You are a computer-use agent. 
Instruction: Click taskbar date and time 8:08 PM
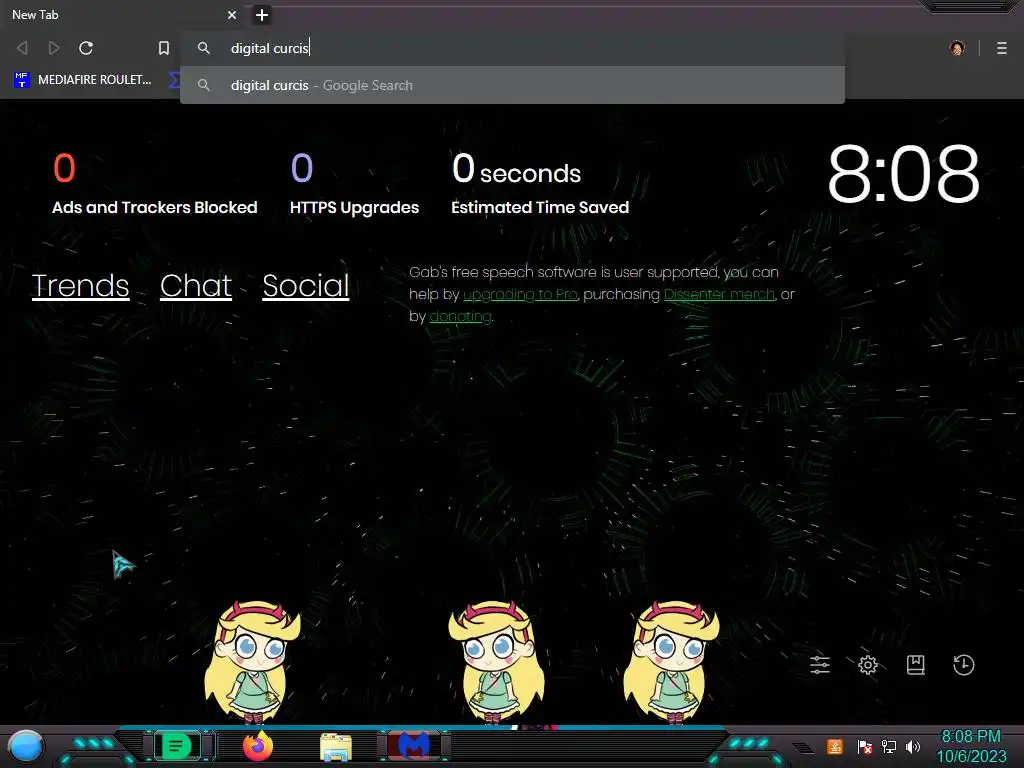click(x=971, y=746)
